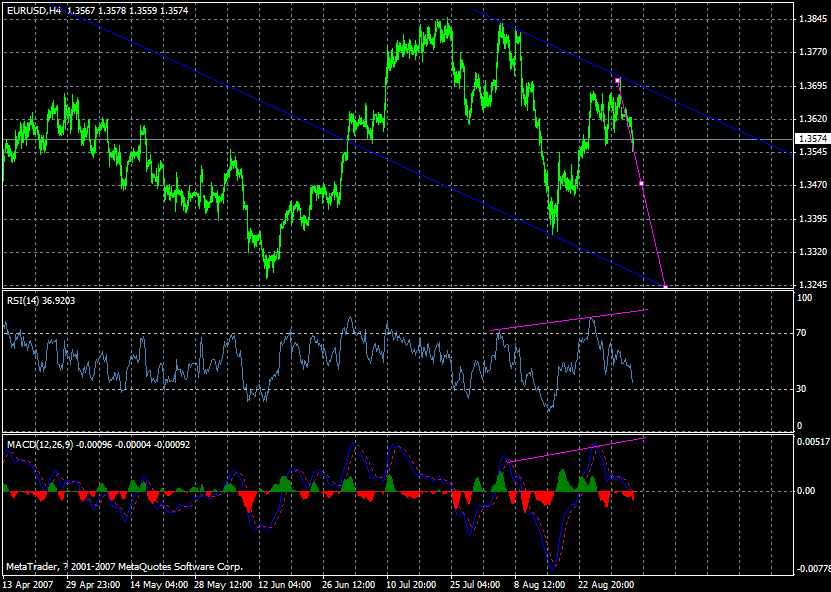Select the MACD scale value -0.00778
The width and height of the screenshot is (831, 592).
point(813,569)
